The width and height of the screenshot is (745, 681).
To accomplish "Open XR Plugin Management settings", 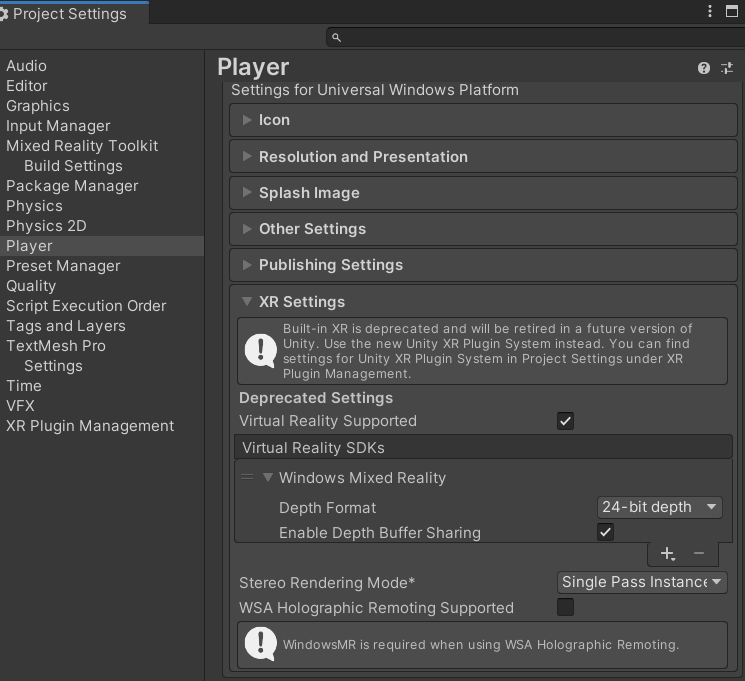I will [90, 426].
